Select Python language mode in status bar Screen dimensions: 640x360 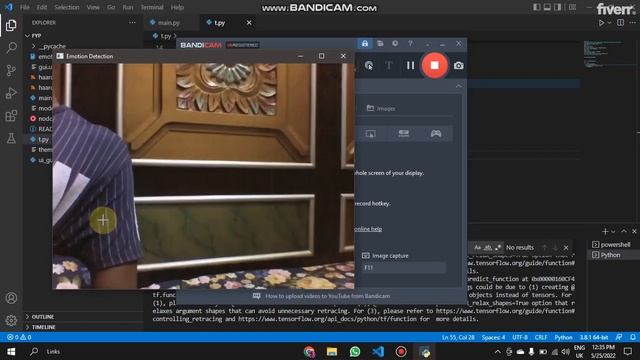(563, 337)
